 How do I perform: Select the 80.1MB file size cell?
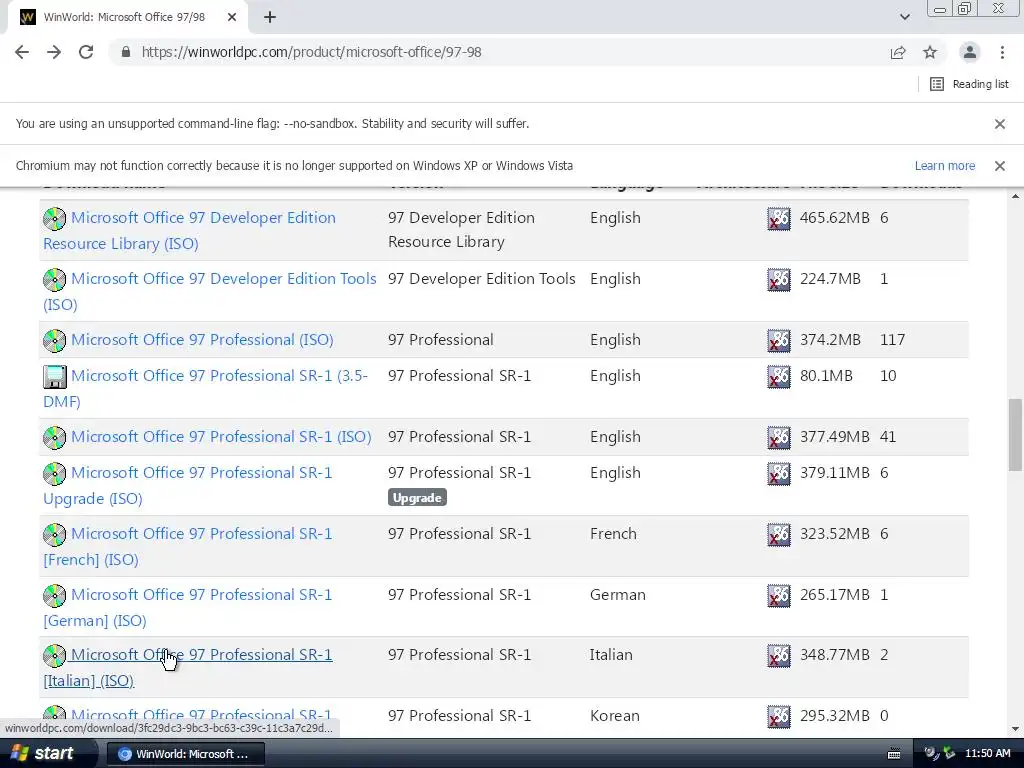click(826, 376)
